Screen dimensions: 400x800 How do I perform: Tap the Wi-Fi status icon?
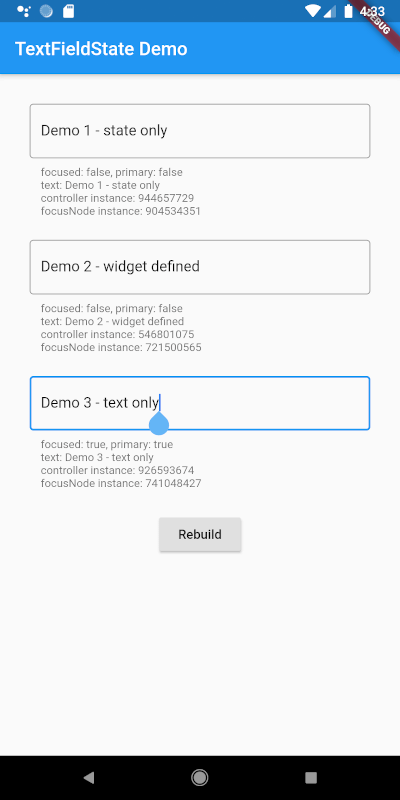coord(313,11)
